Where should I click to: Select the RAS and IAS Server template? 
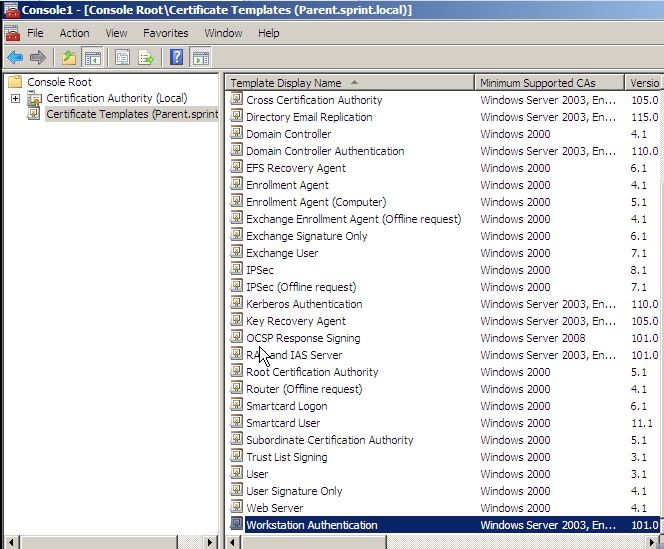coord(294,355)
